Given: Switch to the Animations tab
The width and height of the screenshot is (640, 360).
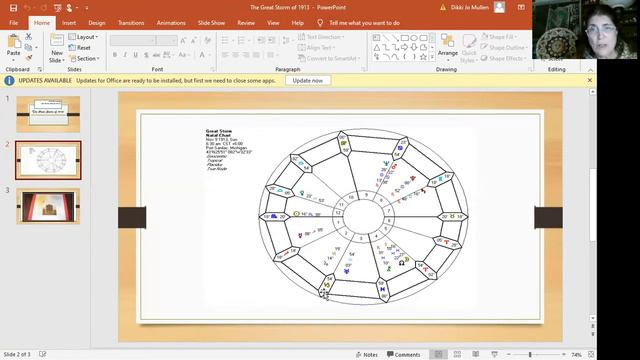Looking at the screenshot, I should click(171, 23).
